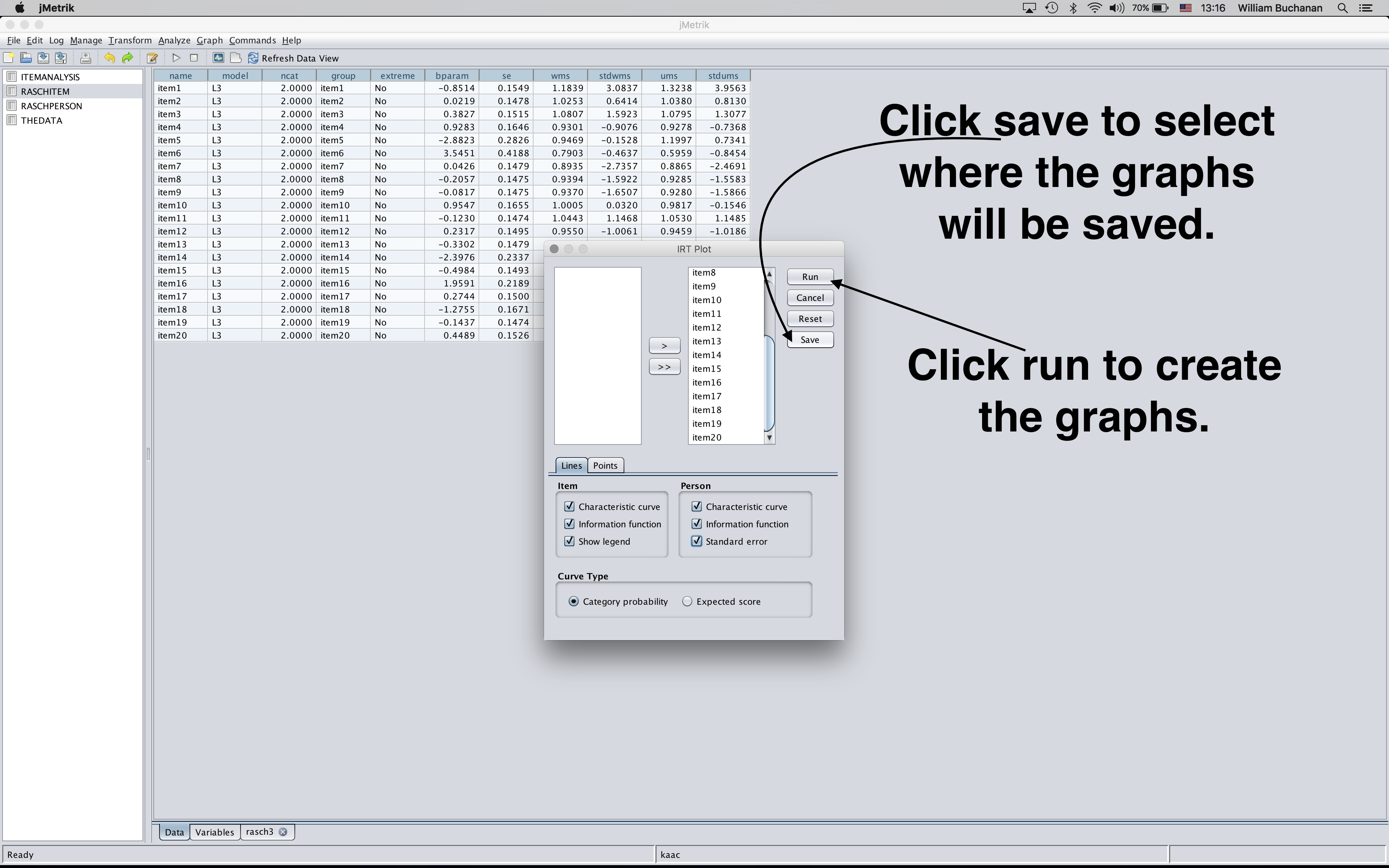The image size is (1389, 868).
Task: Click the item list scrollbar up arrow
Action: 770,274
